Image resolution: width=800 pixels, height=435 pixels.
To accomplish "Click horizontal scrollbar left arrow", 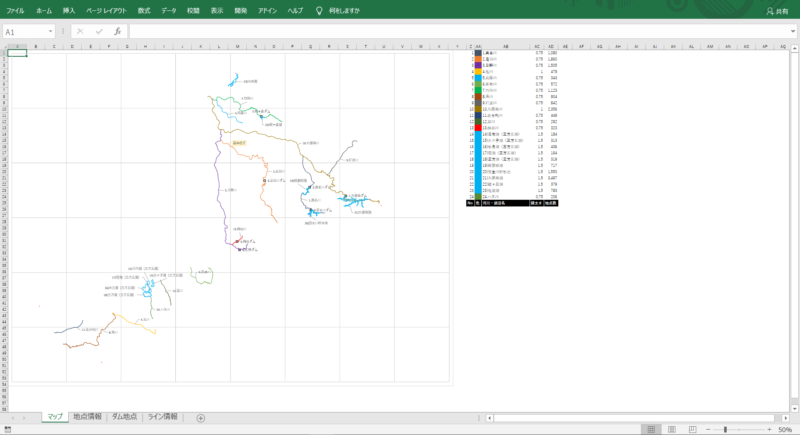I will point(489,418).
